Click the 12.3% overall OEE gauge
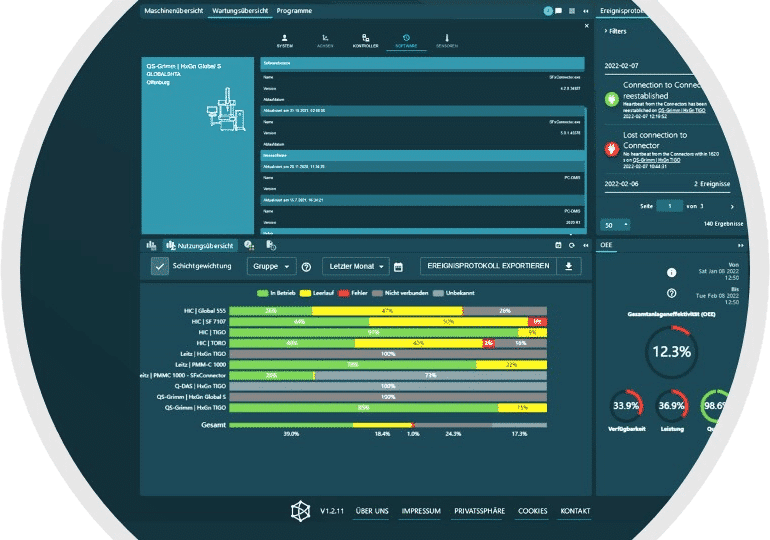770x540 pixels. (x=671, y=351)
